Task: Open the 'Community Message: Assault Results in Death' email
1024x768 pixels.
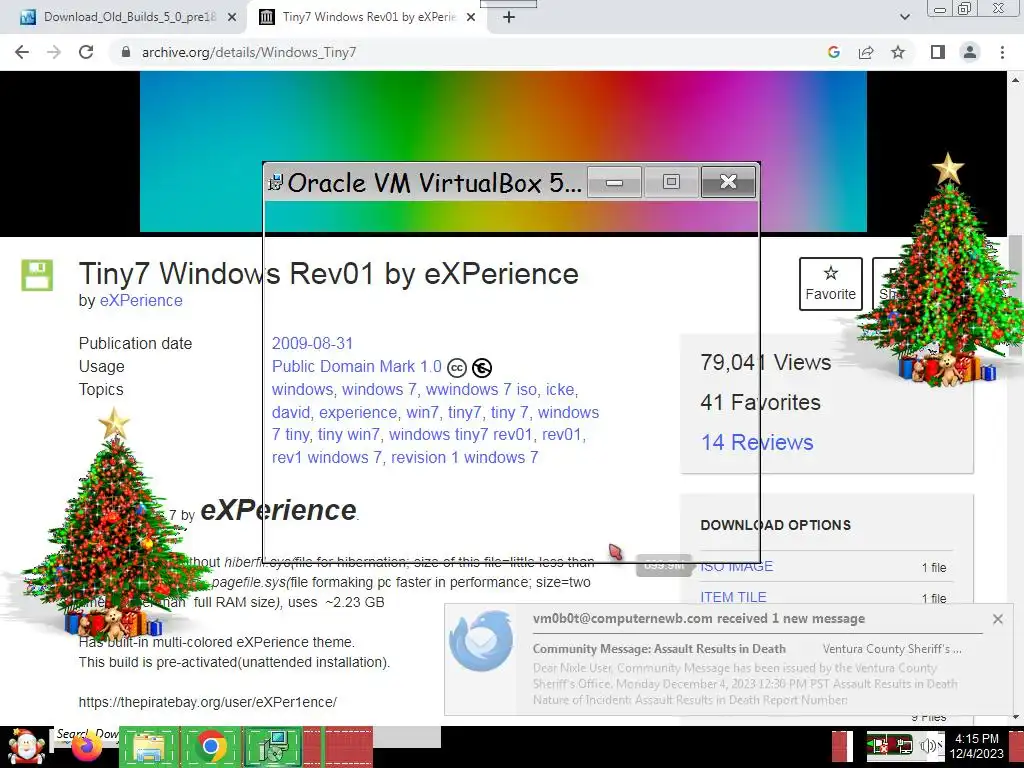Action: tap(659, 648)
